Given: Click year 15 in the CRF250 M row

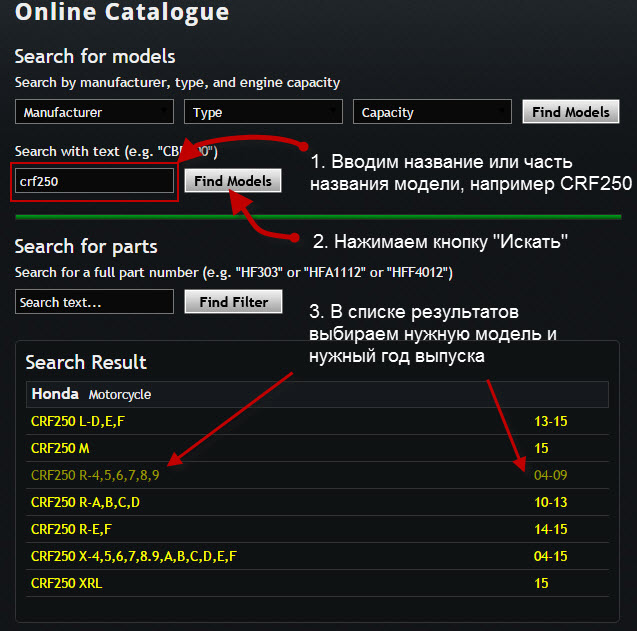Looking at the screenshot, I should (x=541, y=448).
